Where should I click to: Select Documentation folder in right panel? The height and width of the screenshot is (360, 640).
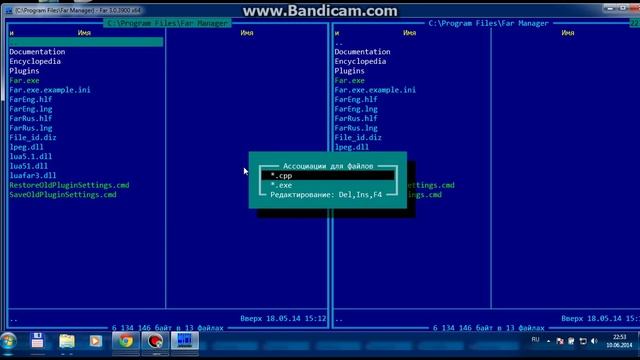coord(362,52)
